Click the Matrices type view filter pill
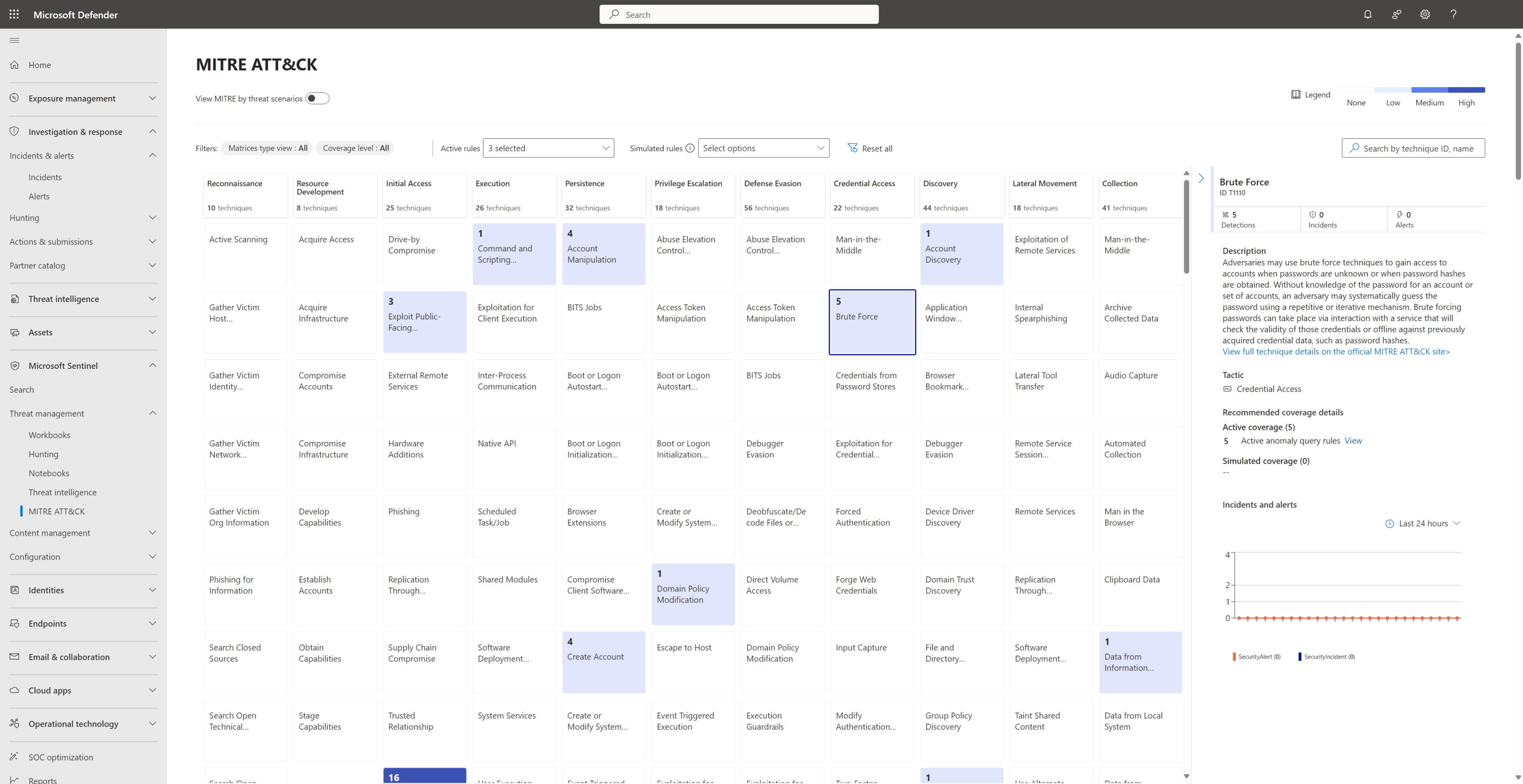 267,148
